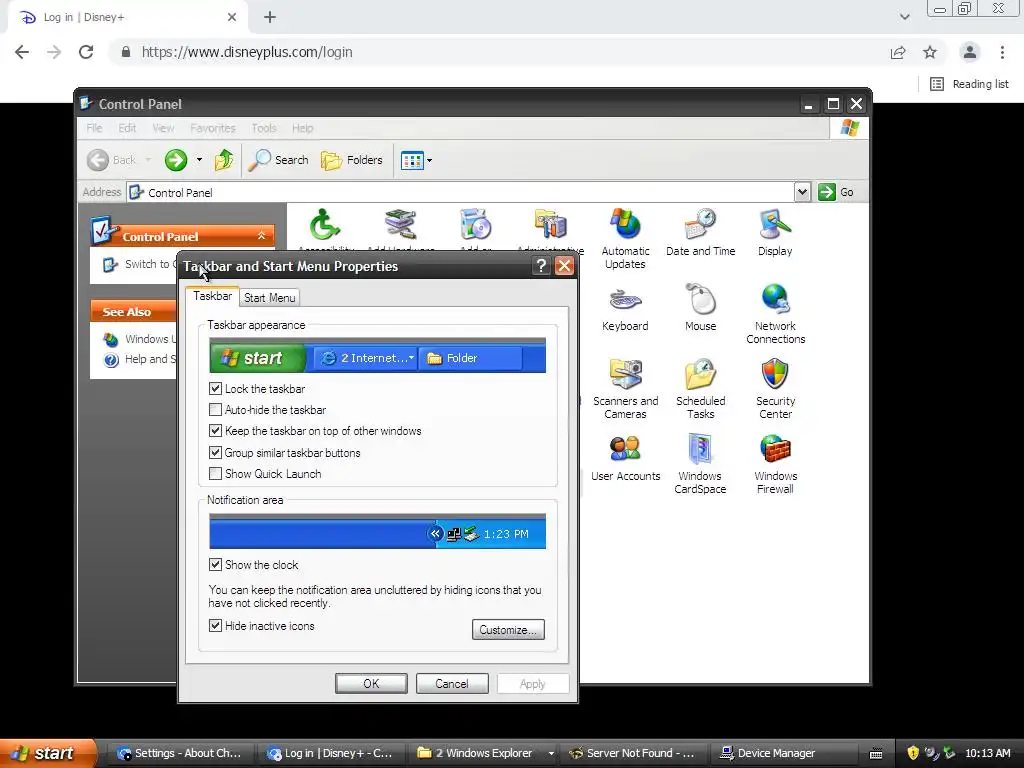Enable Show Quick Launch checkbox

click(215, 474)
